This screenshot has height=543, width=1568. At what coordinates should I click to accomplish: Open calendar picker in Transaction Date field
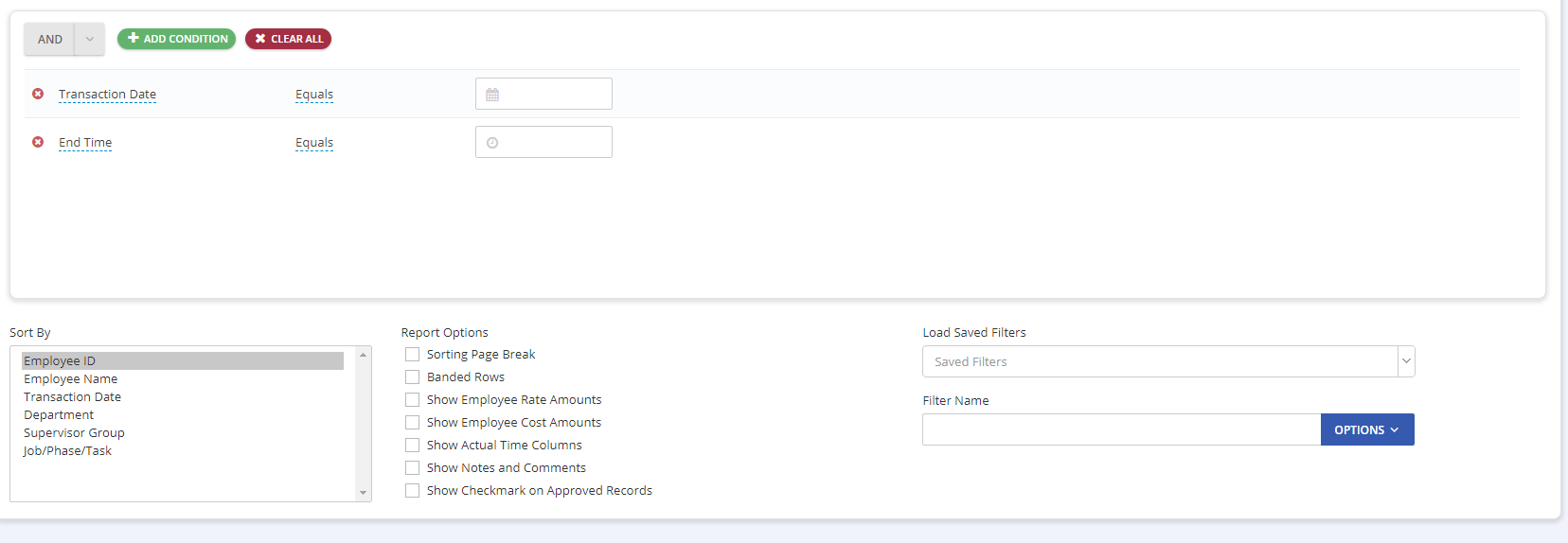pyautogui.click(x=492, y=95)
